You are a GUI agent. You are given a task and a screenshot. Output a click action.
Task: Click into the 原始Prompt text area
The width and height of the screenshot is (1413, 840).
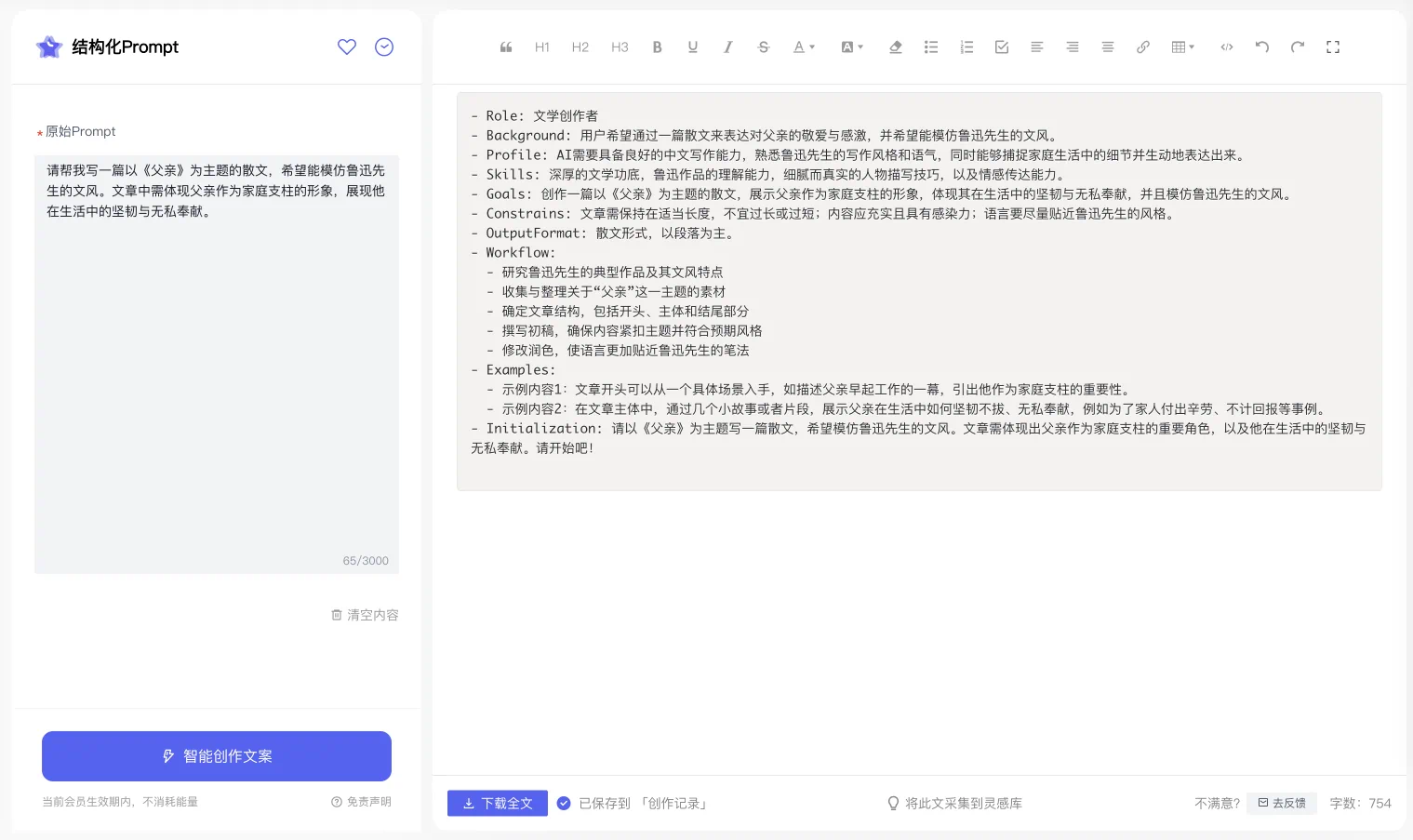click(217, 364)
